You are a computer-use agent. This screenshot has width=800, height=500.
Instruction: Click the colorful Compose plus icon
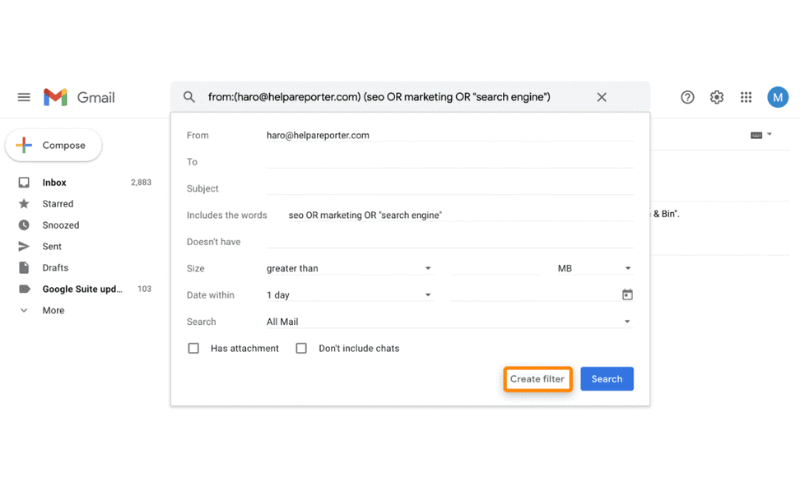point(23,145)
